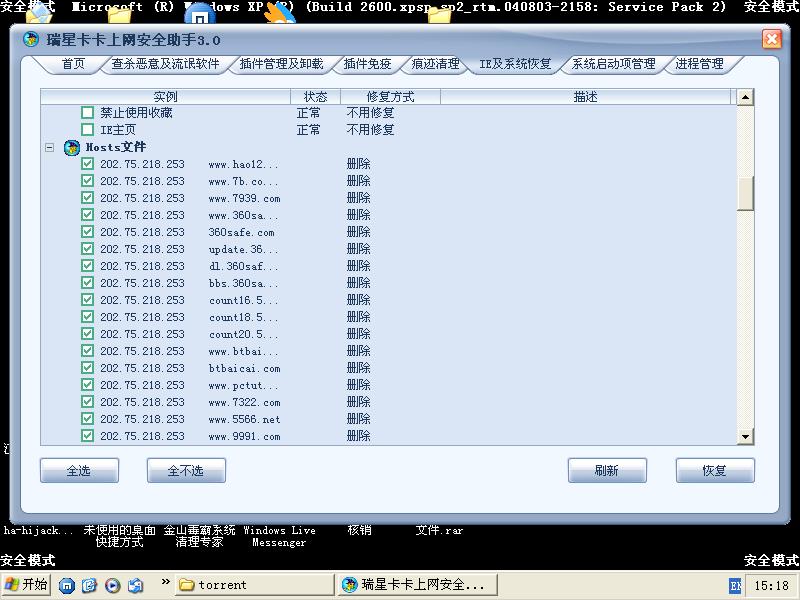Open the 系统启动项管理 tab
The image size is (800, 600).
pyautogui.click(x=614, y=64)
